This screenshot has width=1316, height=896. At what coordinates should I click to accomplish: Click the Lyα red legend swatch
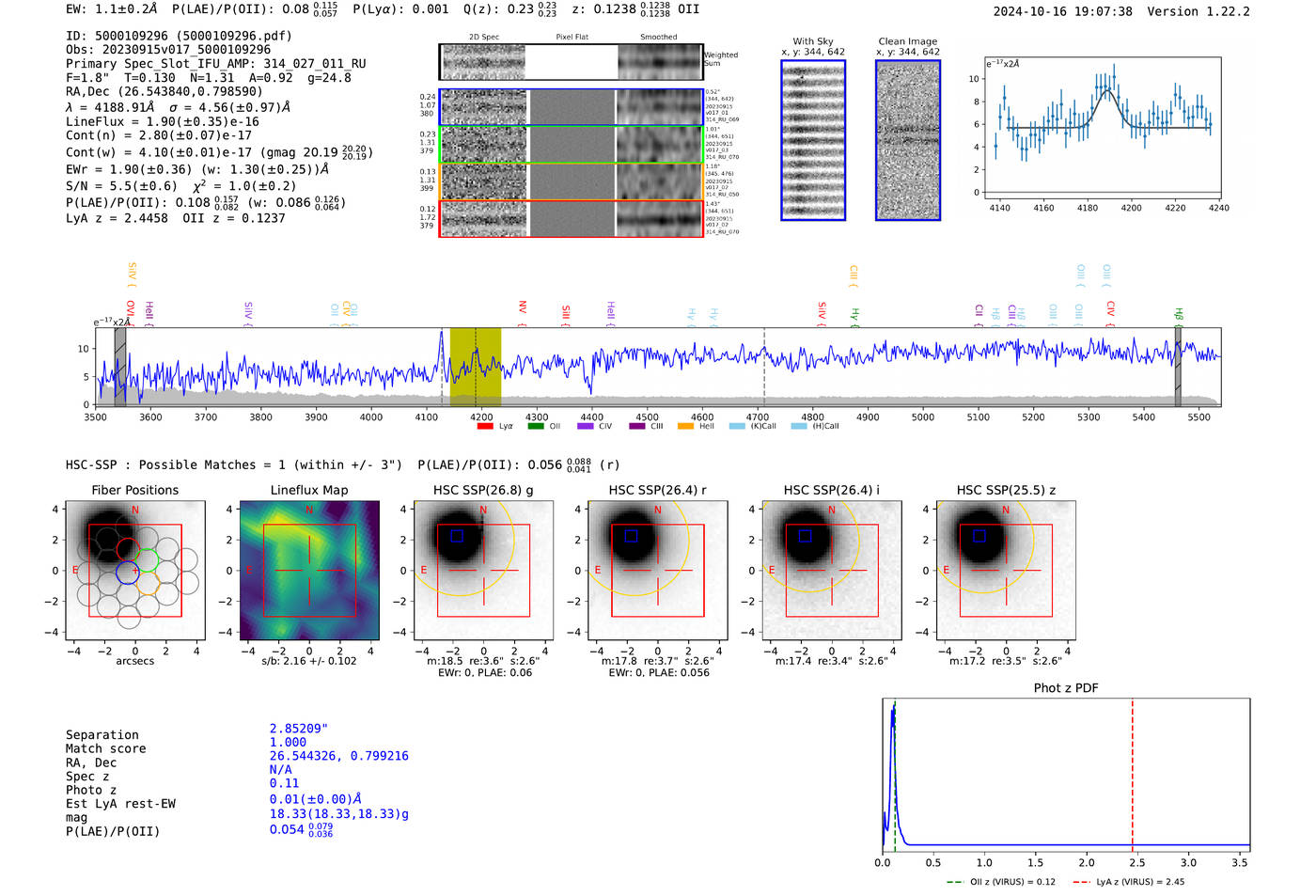point(485,426)
